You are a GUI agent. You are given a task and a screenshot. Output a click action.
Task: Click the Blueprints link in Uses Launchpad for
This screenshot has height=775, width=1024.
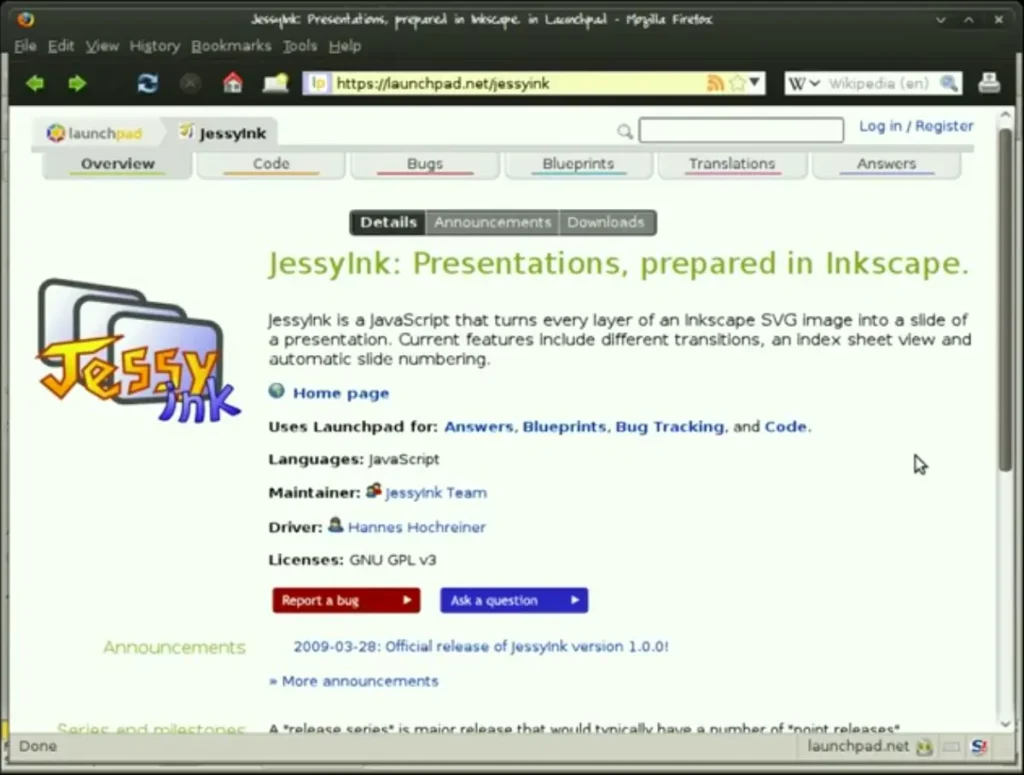tap(564, 427)
